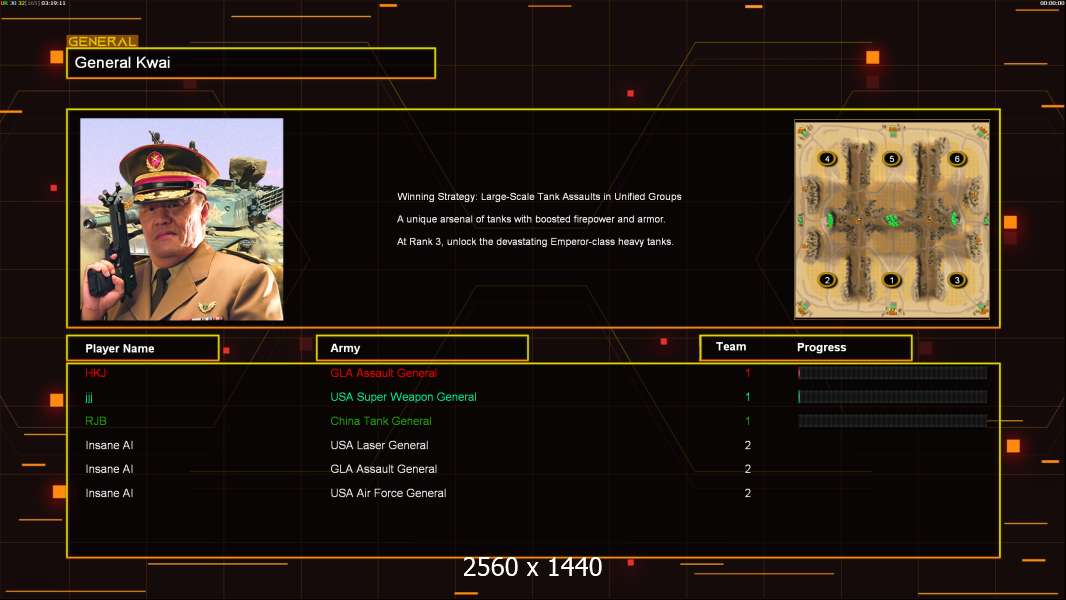1066x600 pixels.
Task: Click General Kwai's portrait image
Action: click(x=182, y=219)
